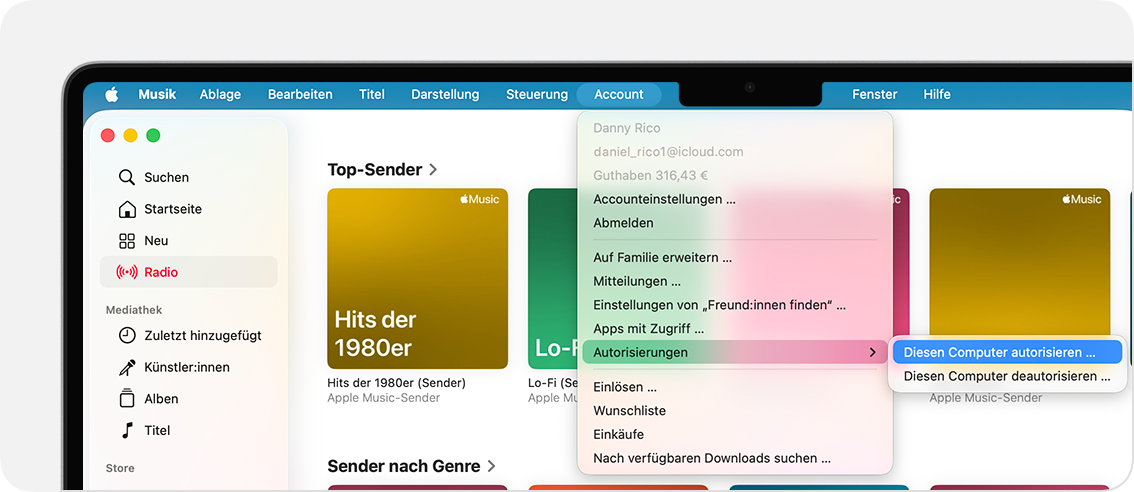Open Einstellungen von Freund:innen finden
1134x492 pixels.
pyautogui.click(x=735, y=305)
